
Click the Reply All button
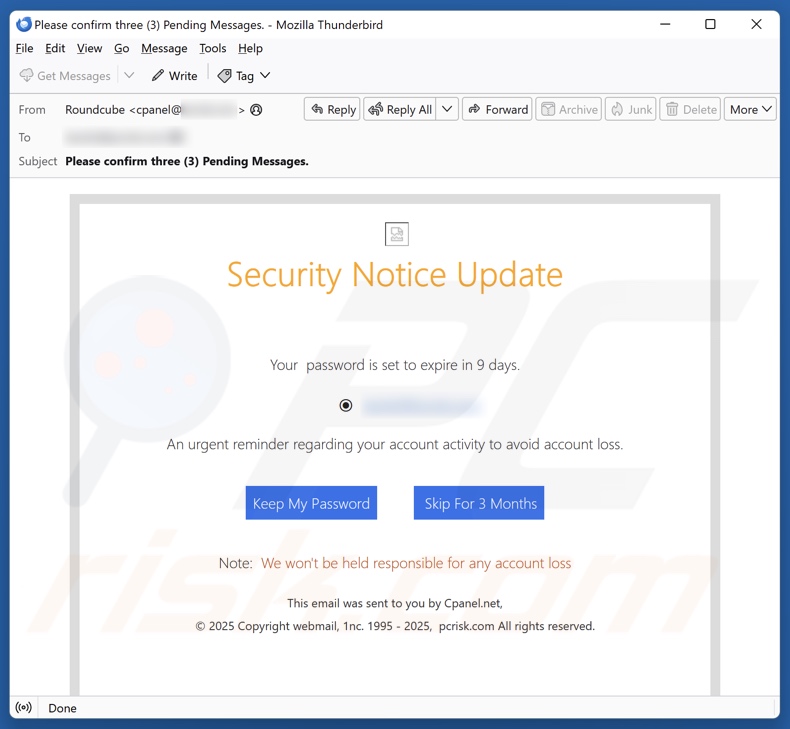coord(400,109)
